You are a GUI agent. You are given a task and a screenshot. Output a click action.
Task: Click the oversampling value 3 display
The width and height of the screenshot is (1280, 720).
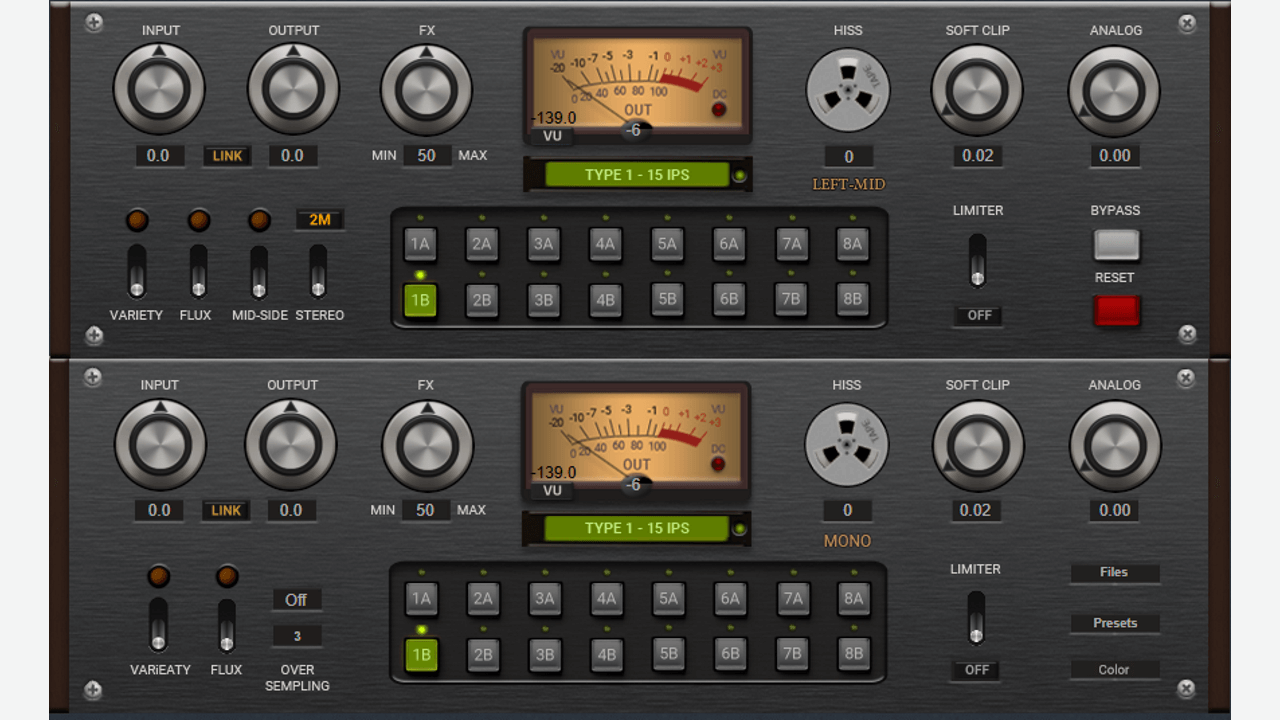tap(297, 636)
